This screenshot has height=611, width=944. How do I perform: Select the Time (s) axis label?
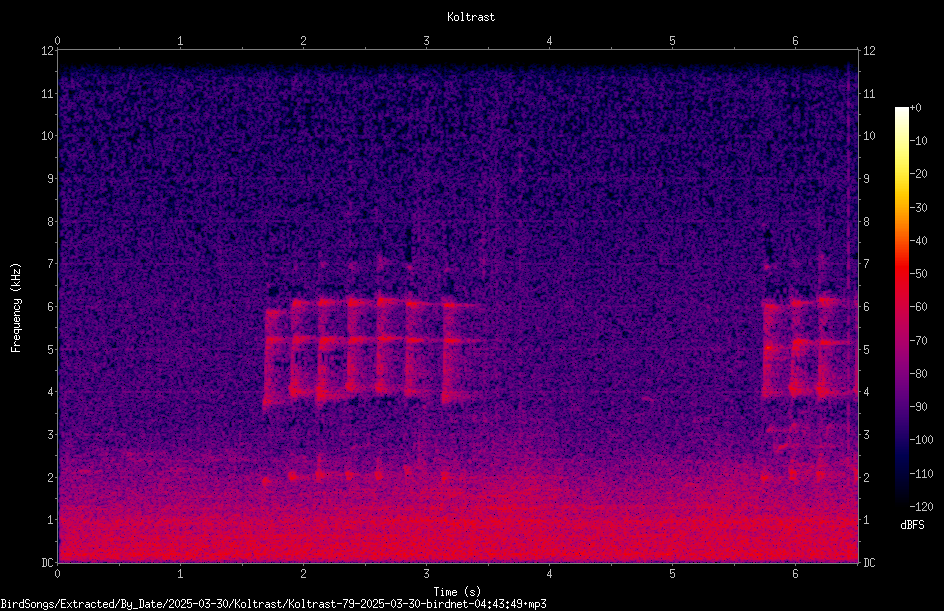pos(457,592)
